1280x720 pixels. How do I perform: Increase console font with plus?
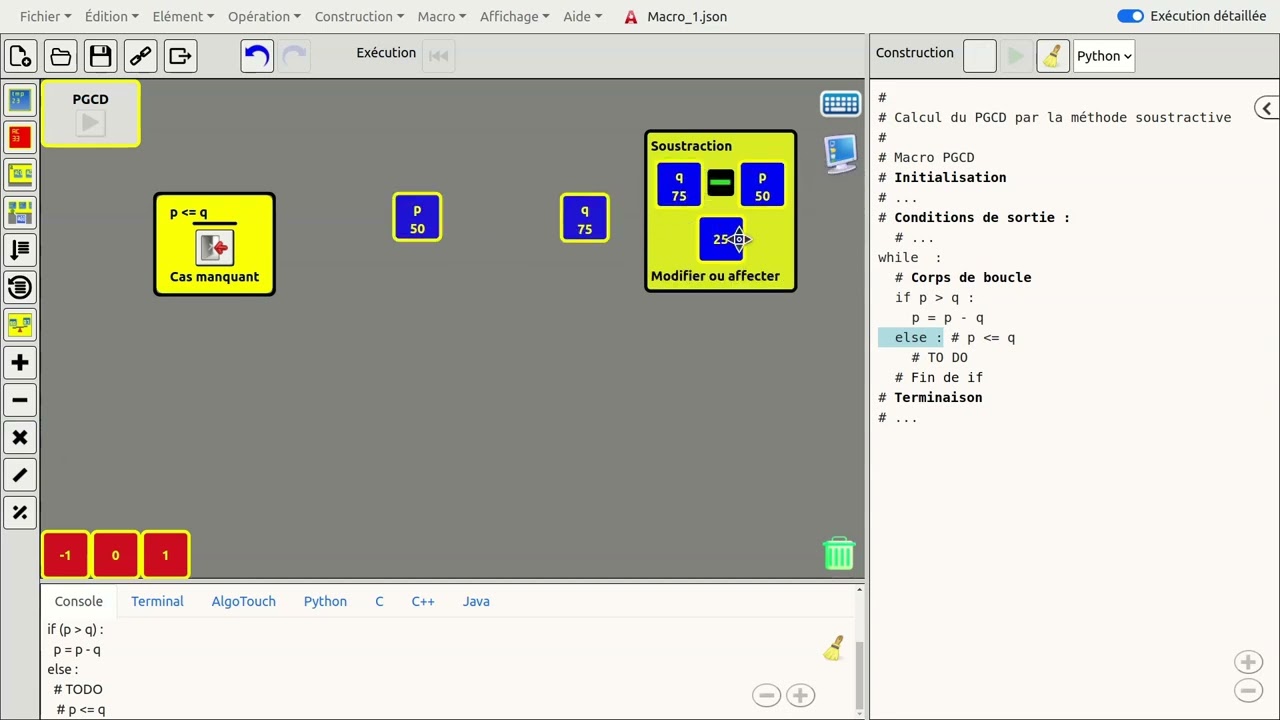800,695
